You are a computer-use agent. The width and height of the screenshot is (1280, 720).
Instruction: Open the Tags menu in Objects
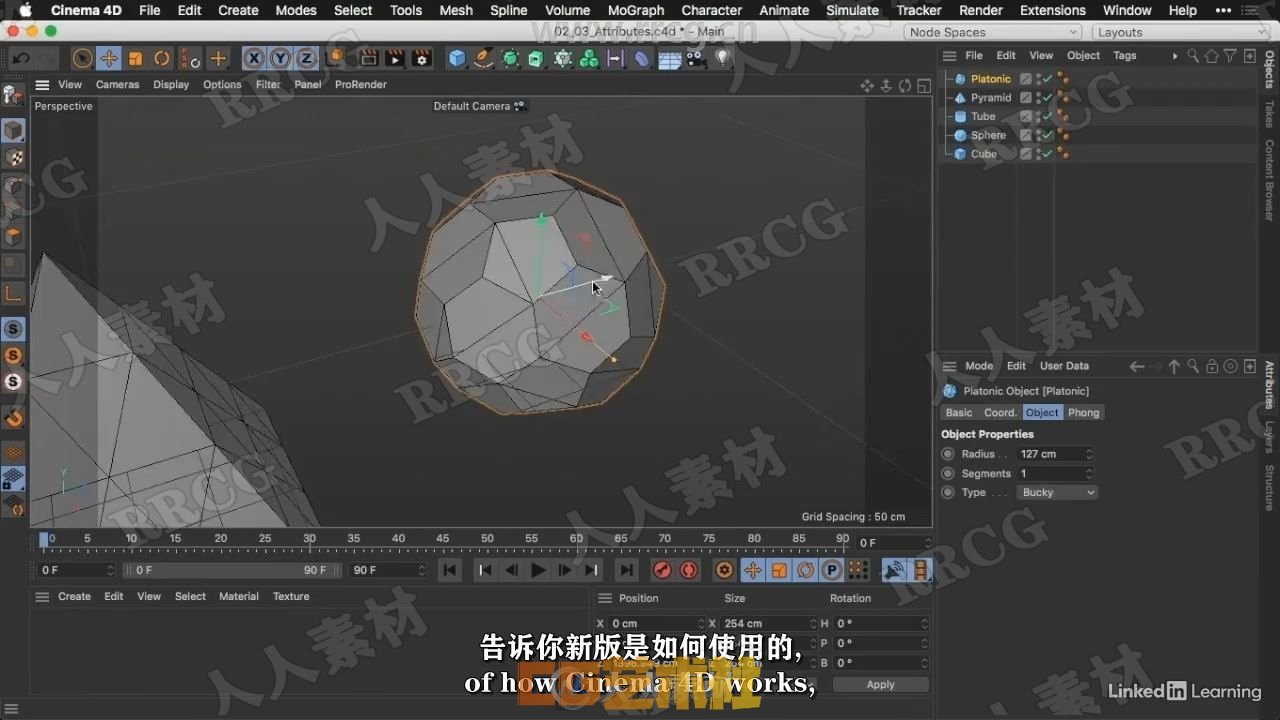coord(1125,56)
